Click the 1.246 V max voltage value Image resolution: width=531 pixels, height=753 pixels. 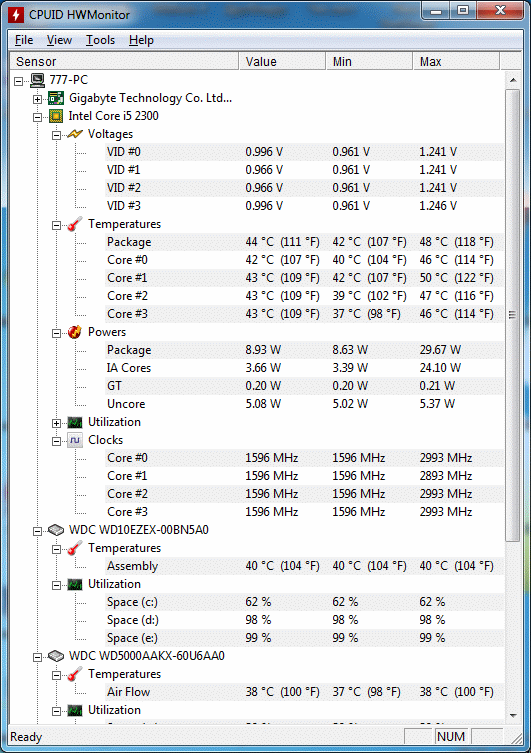[x=438, y=206]
